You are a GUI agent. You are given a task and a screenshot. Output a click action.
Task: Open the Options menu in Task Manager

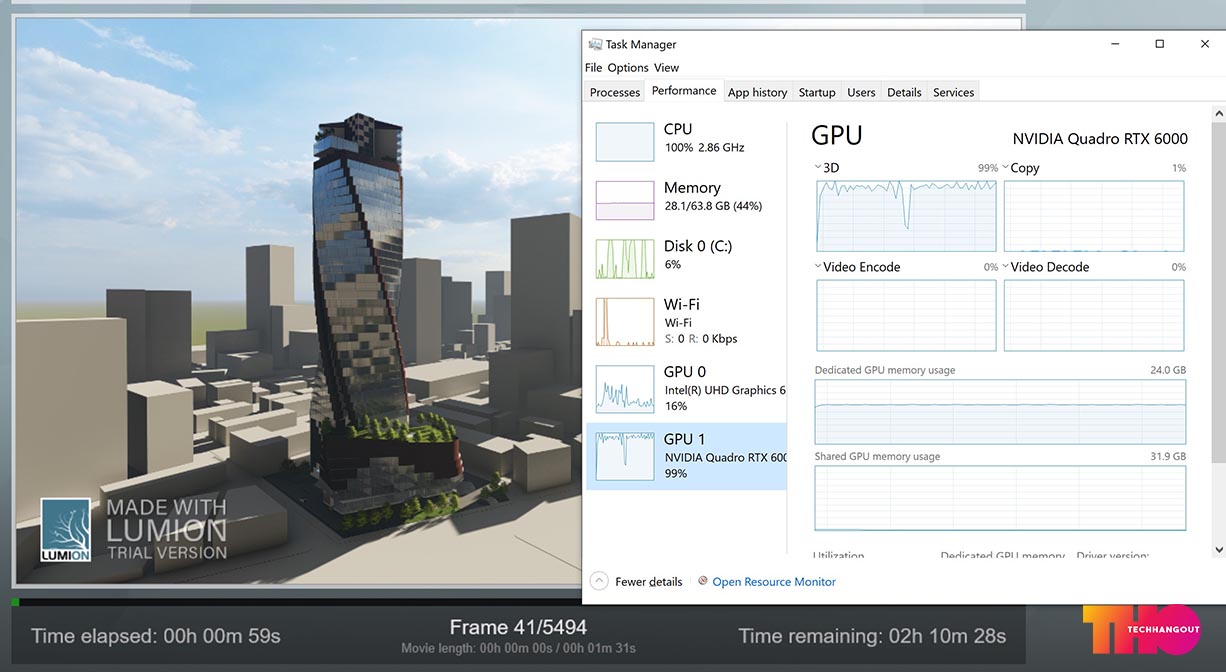click(628, 68)
